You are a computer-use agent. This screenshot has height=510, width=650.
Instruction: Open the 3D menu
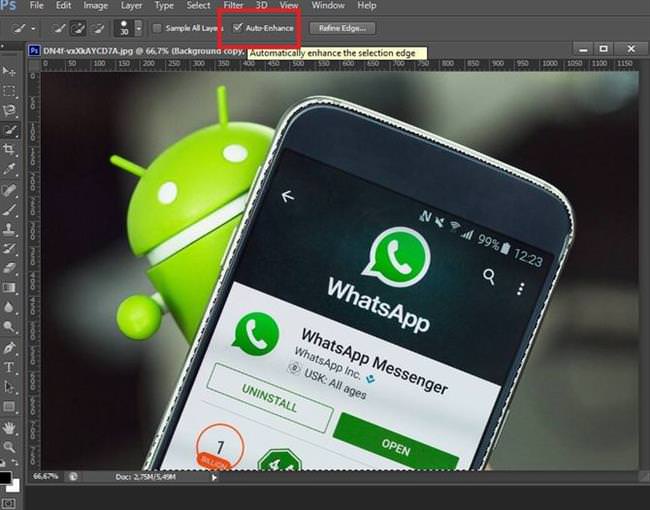point(261,5)
